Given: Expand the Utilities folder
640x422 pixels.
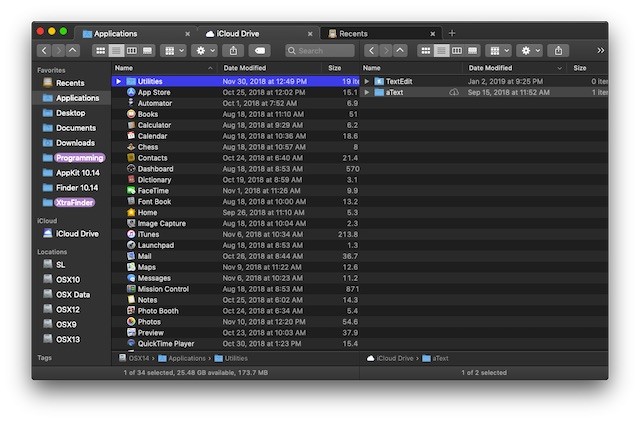Looking at the screenshot, I should [118, 81].
